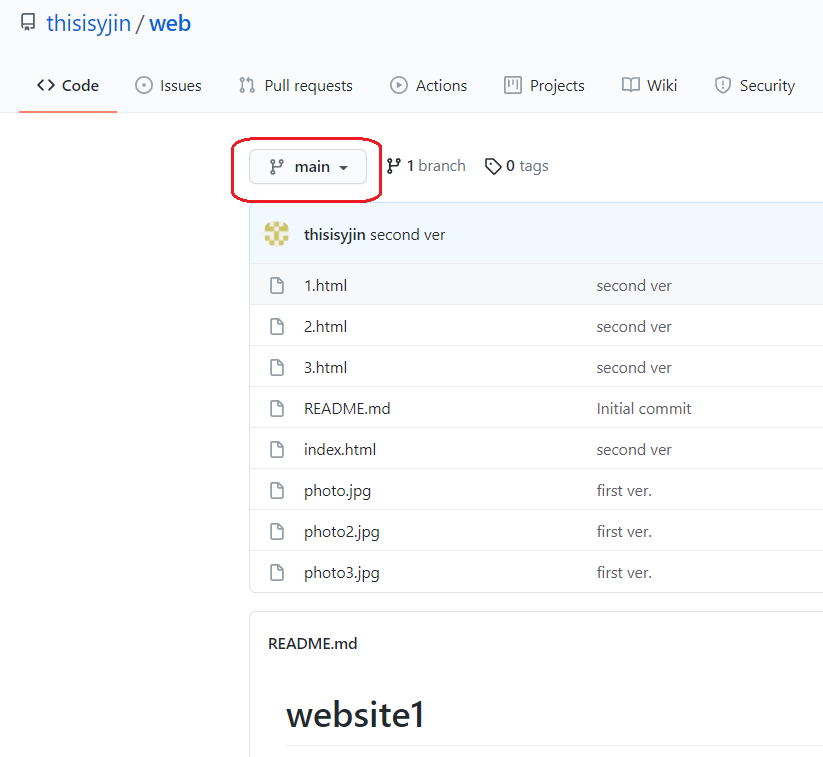
Task: Open latest commit message 'second ver'
Action: click(407, 235)
